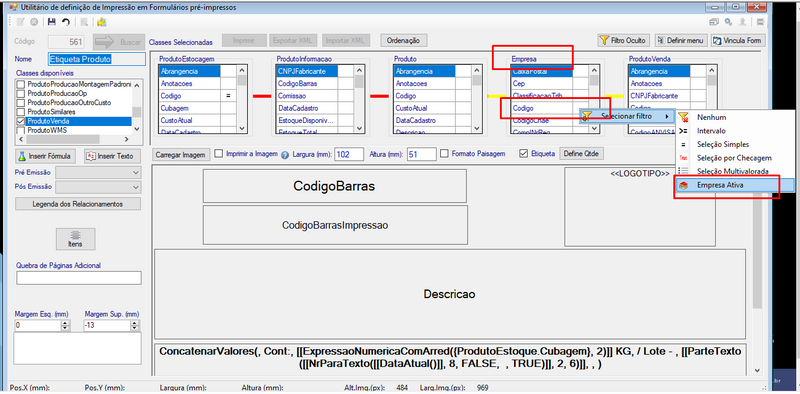Click the grayed-out search toolbar icon
The height and width of the screenshot is (394, 800).
(x=84, y=22)
